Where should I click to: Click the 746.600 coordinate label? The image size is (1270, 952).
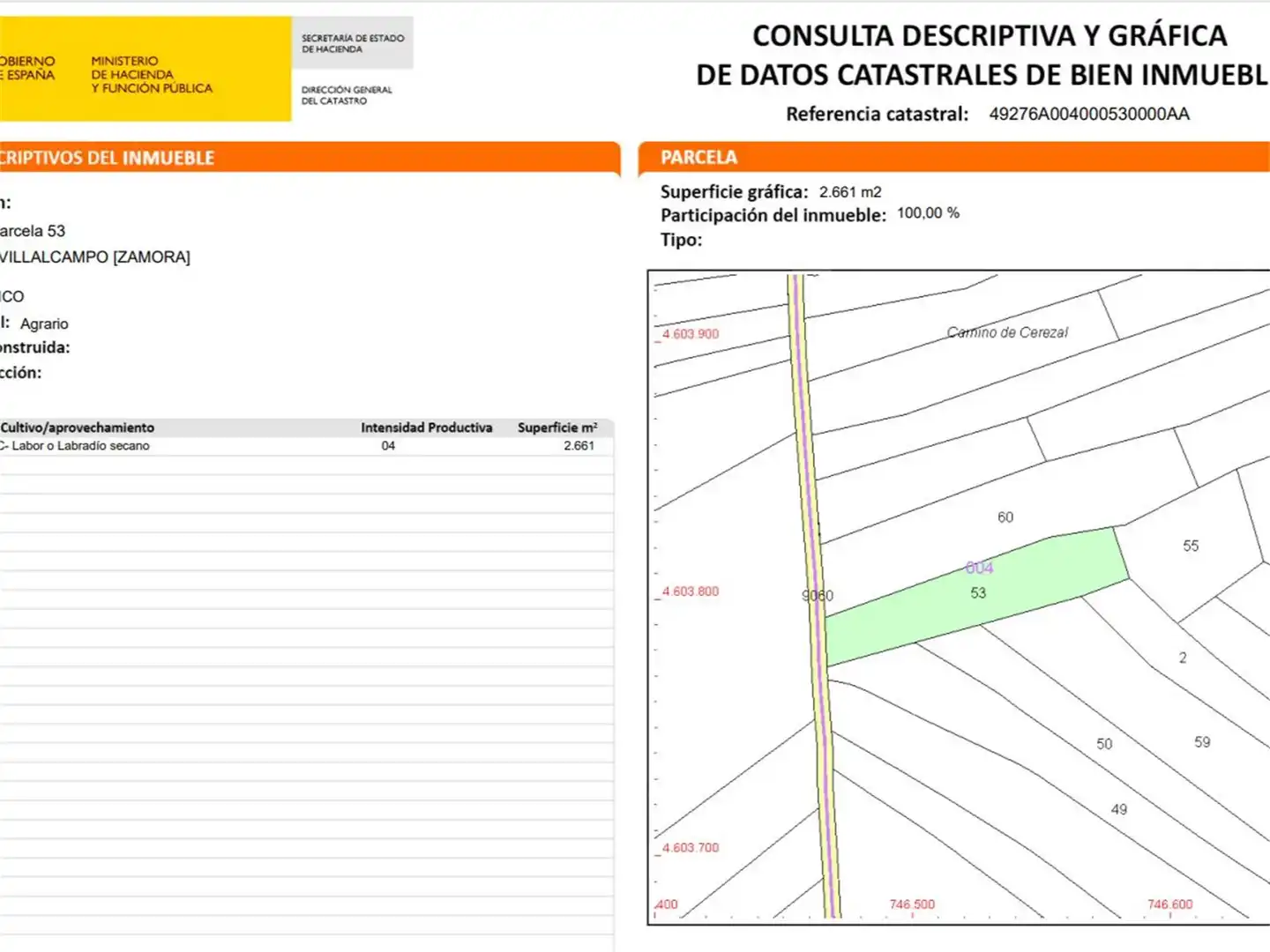click(1169, 904)
